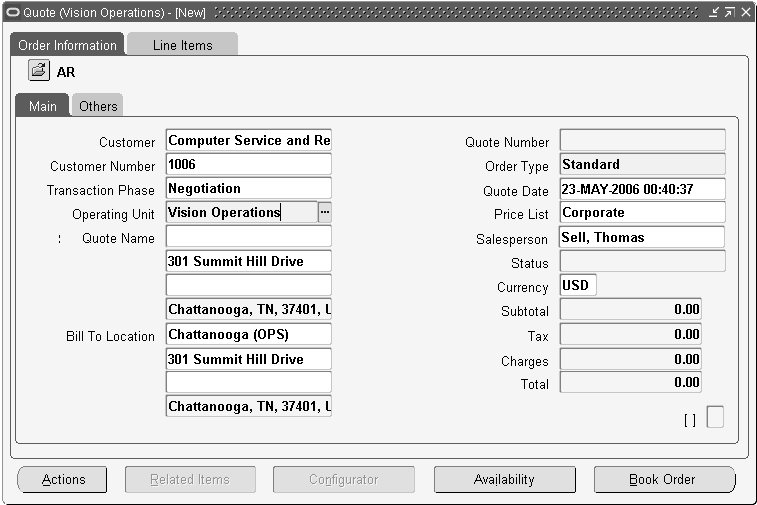Click the Currency USD field

click(x=578, y=285)
